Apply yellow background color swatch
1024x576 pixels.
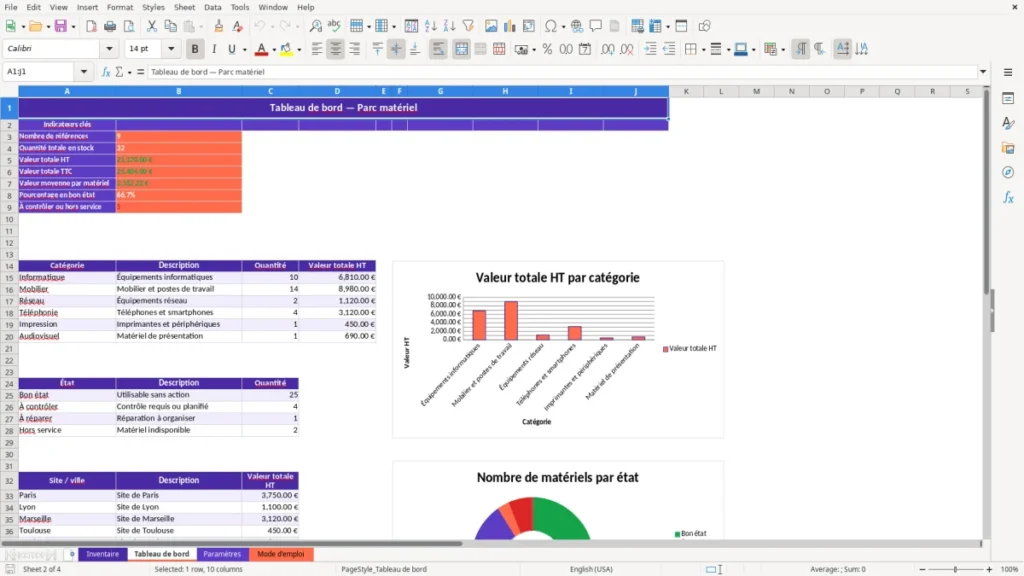tap(286, 49)
